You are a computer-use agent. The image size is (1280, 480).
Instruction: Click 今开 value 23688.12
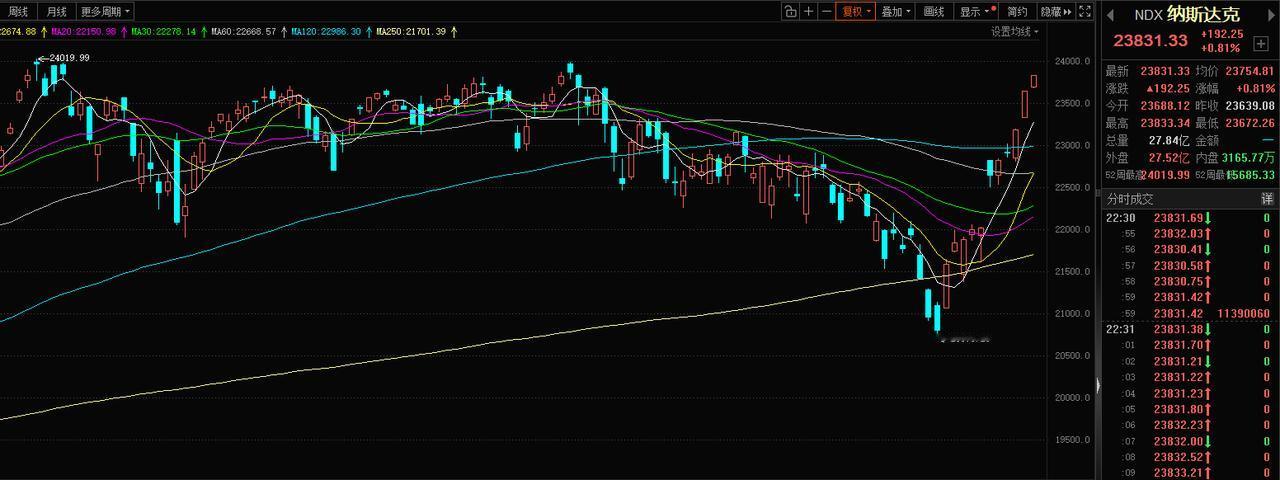point(1166,105)
